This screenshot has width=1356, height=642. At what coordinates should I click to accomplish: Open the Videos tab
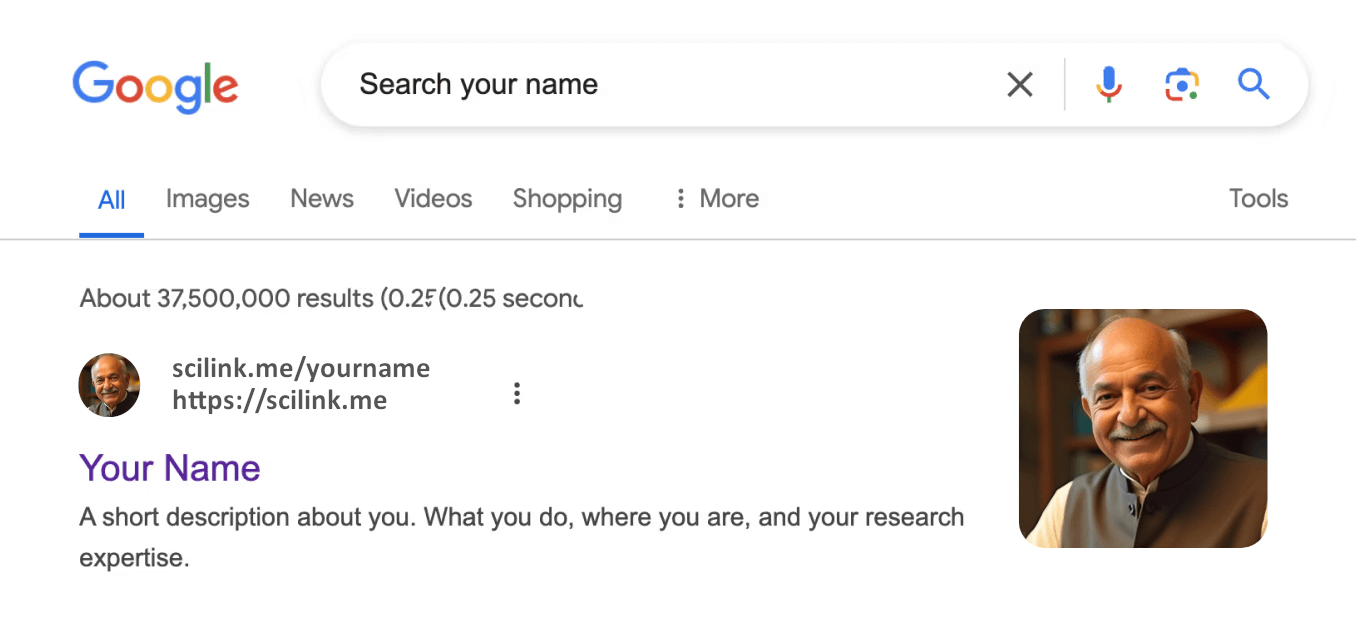tap(433, 199)
